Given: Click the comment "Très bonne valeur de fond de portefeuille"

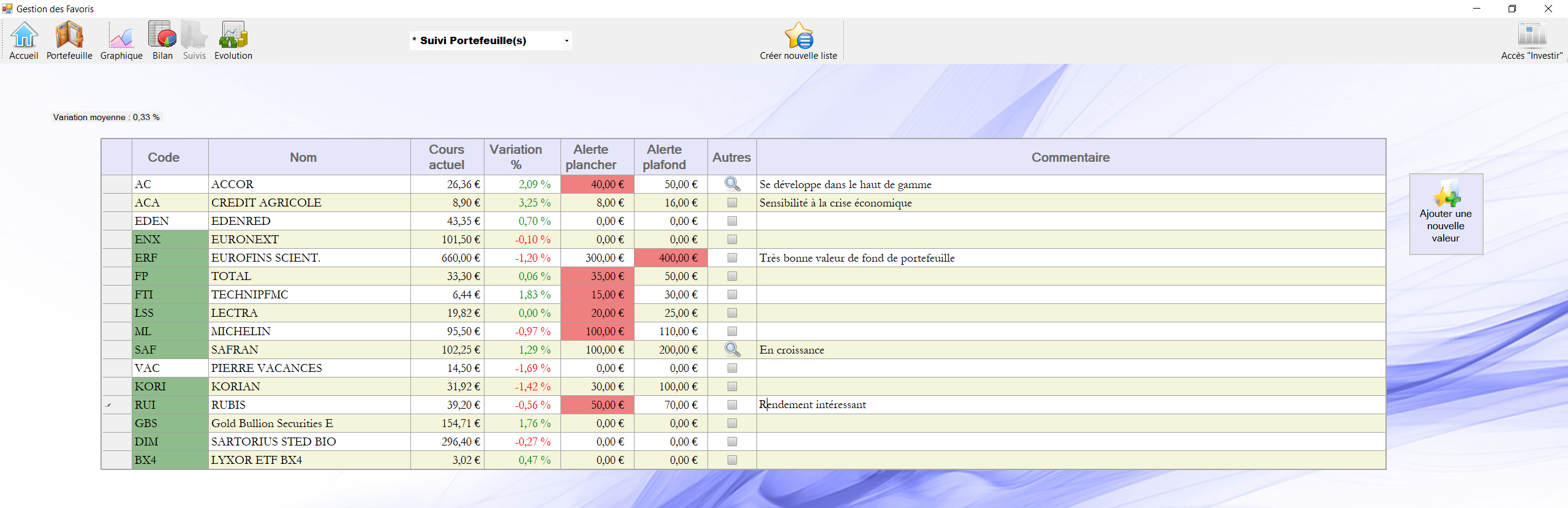Looking at the screenshot, I should coord(857,258).
